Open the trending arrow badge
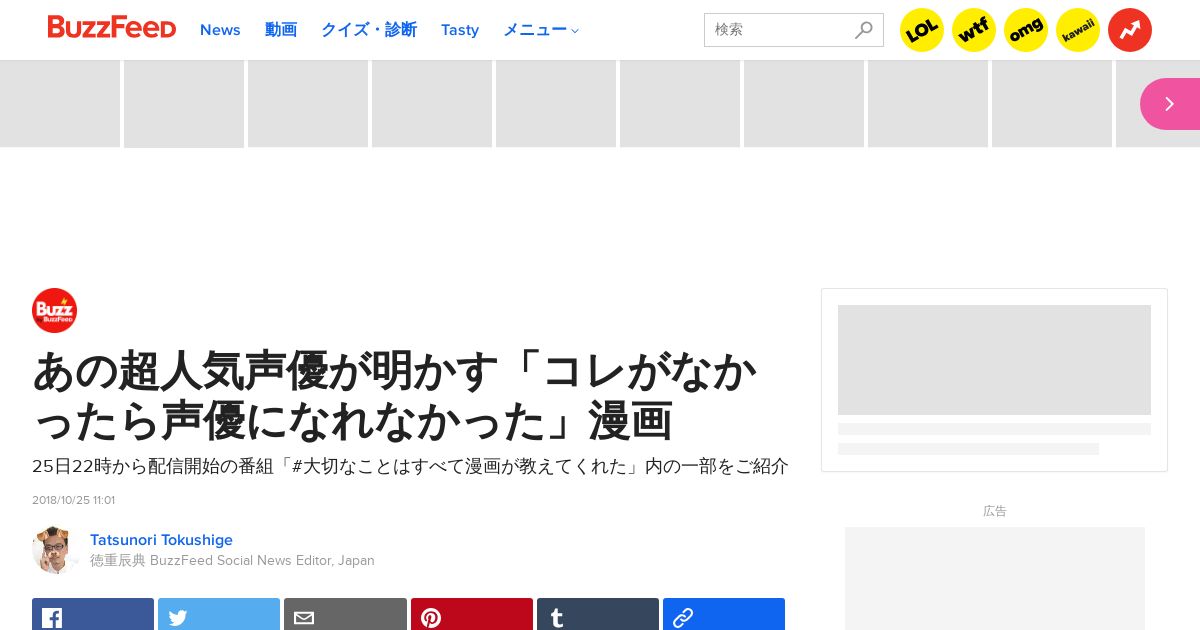 pos(1130,30)
